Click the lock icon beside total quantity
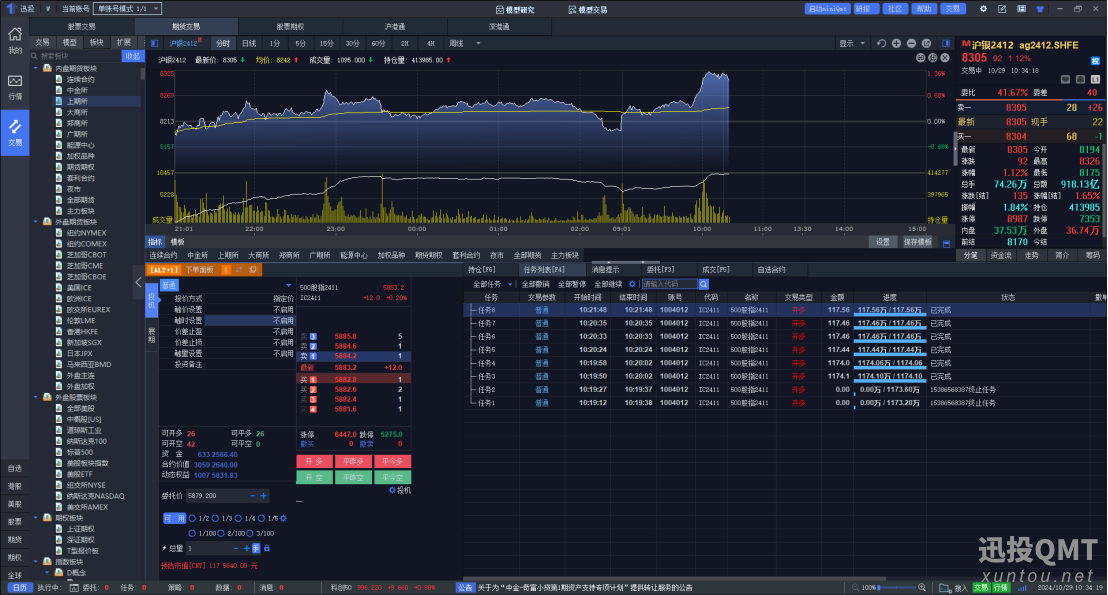Viewport: 1108px width, 595px height. (266, 548)
